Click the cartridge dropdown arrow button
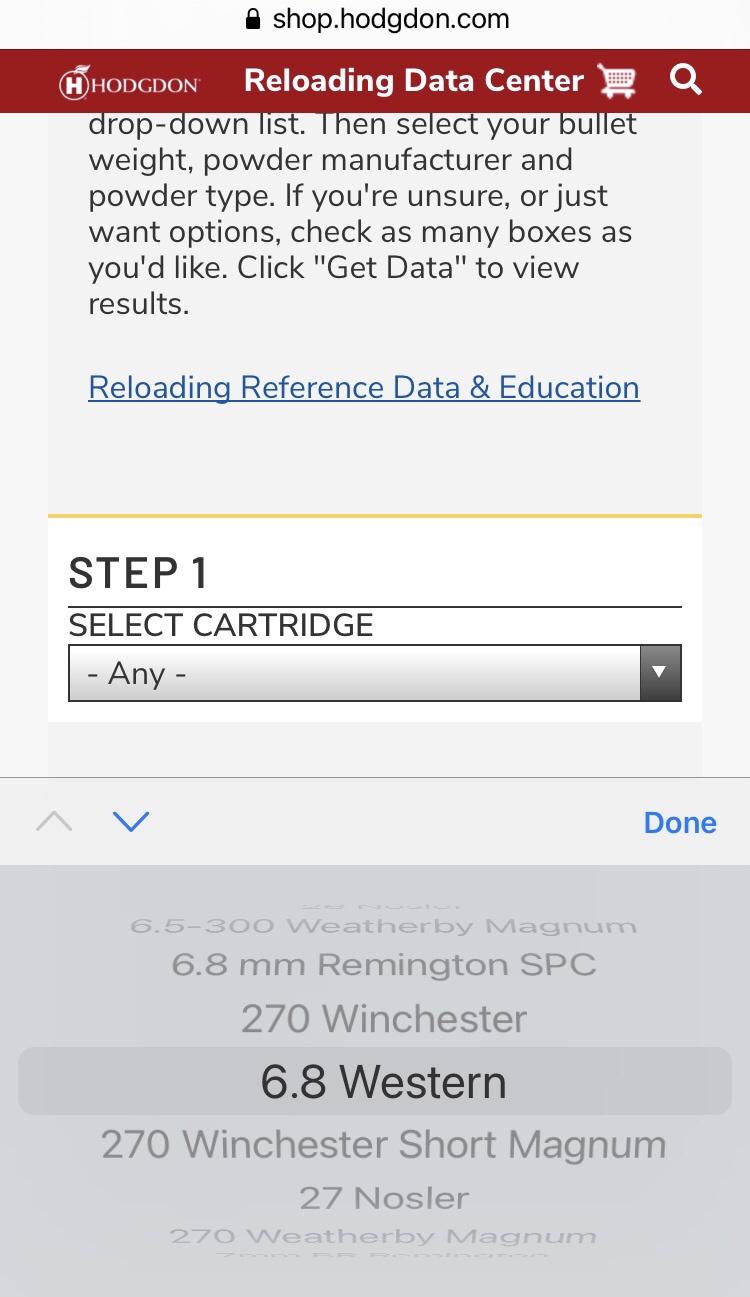This screenshot has height=1297, width=750. (x=659, y=673)
